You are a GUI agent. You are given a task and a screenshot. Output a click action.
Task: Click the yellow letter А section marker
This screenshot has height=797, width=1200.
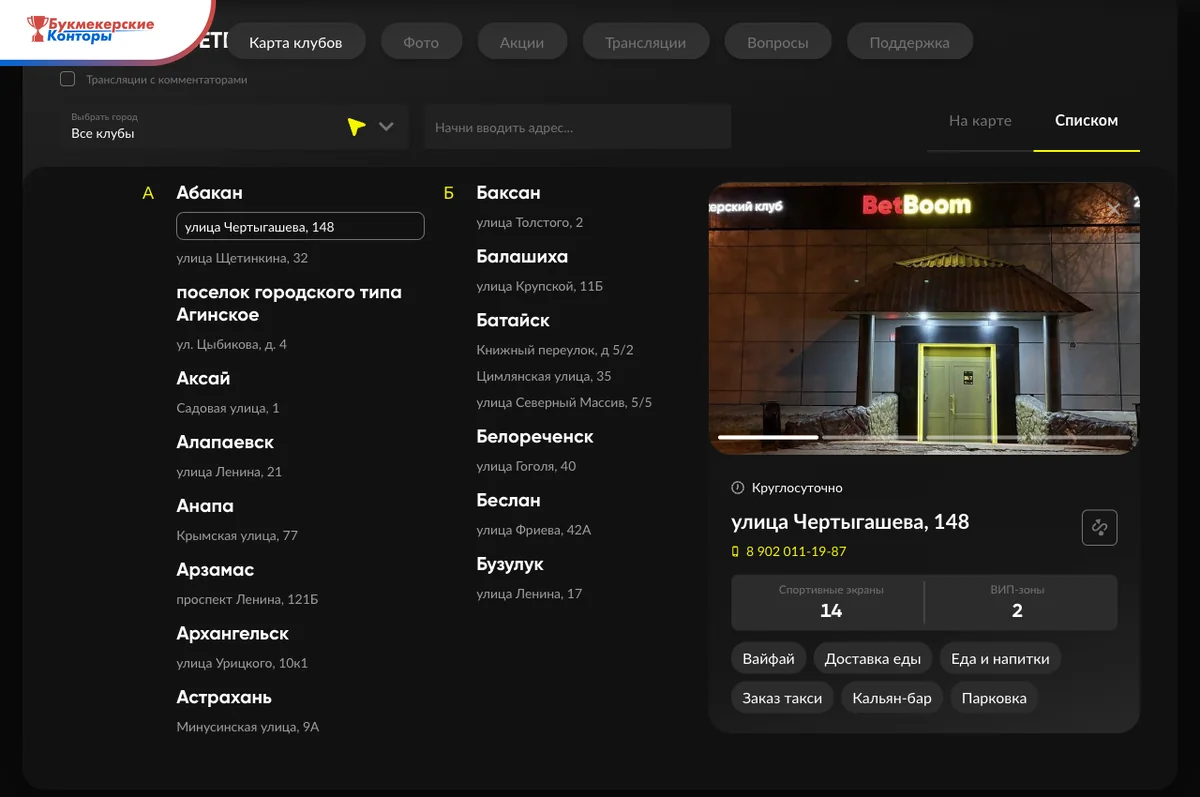coord(148,193)
